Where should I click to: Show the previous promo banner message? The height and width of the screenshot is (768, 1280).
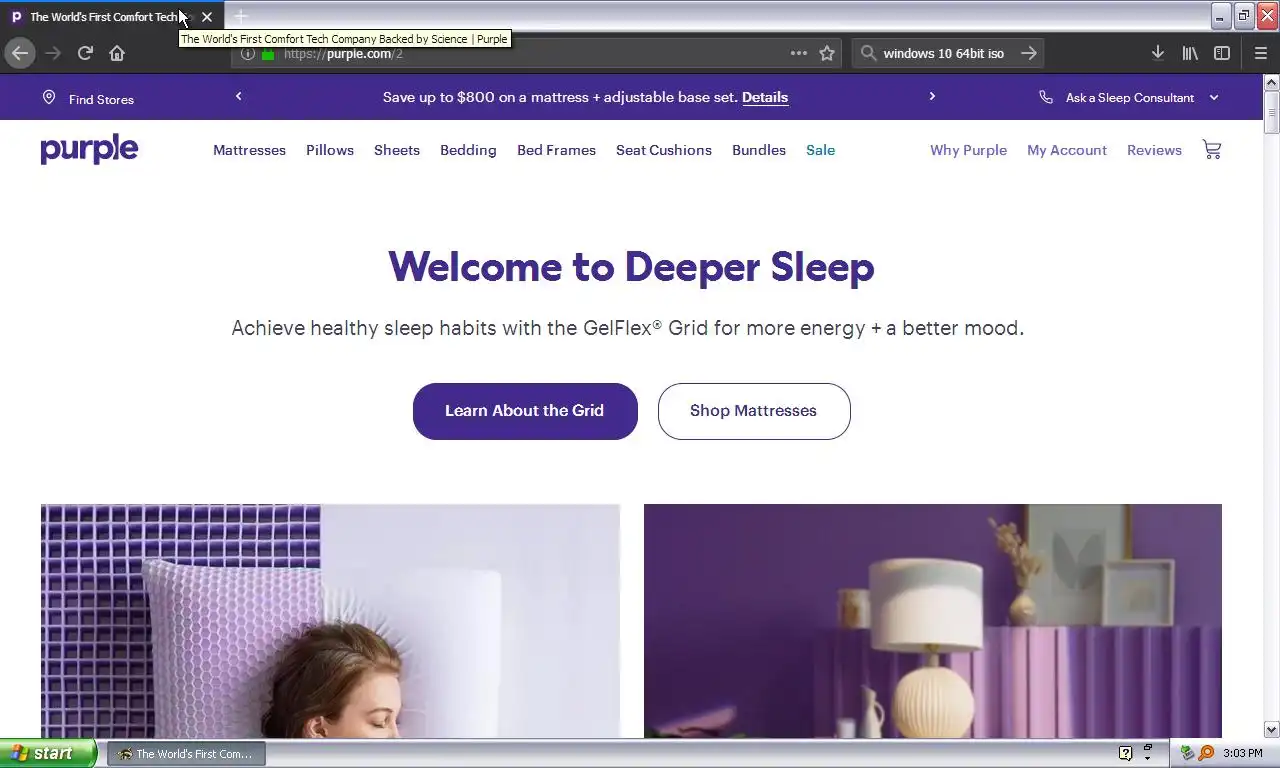[x=238, y=96]
